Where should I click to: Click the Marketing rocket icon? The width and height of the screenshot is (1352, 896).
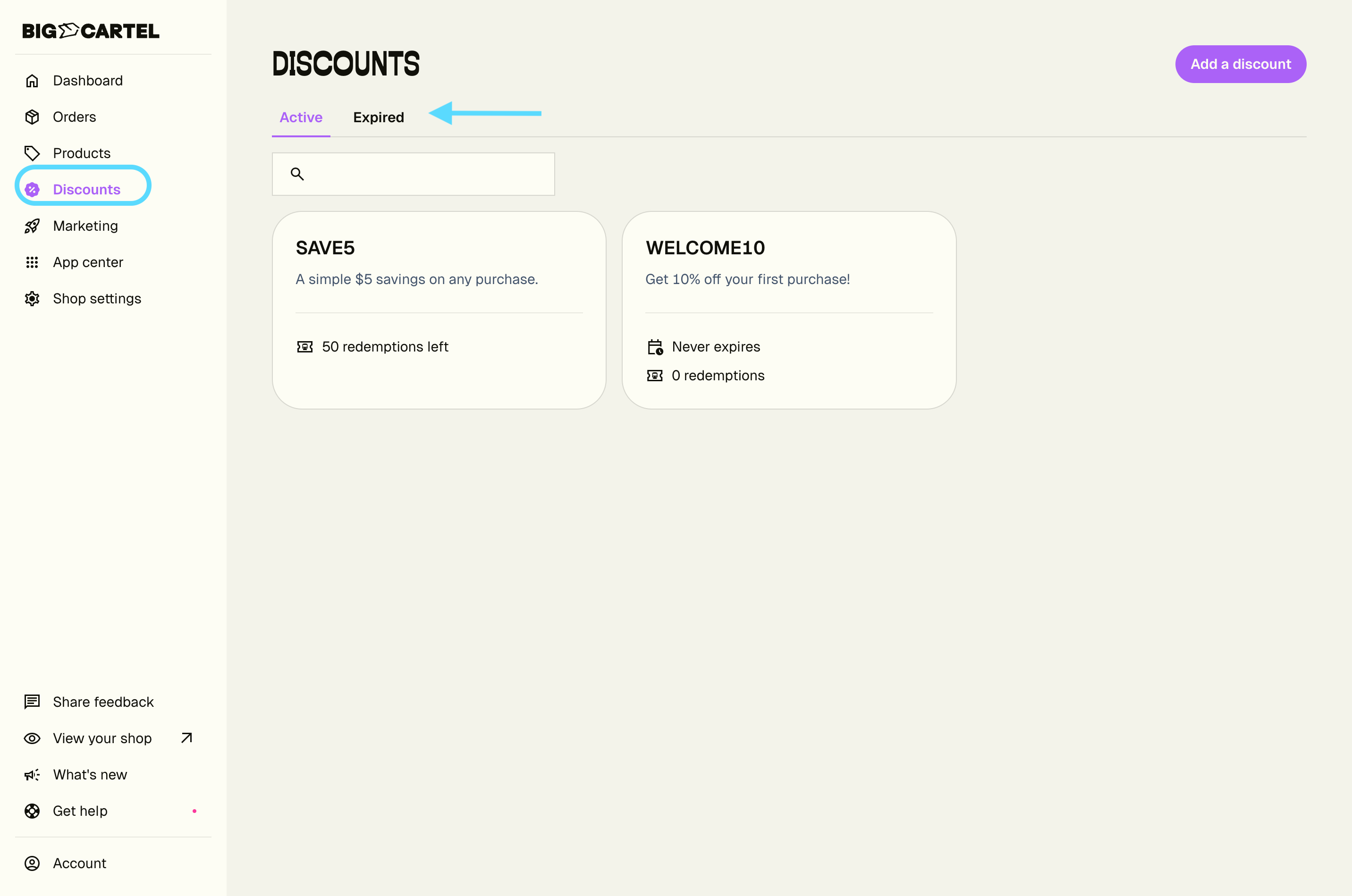[x=32, y=226]
